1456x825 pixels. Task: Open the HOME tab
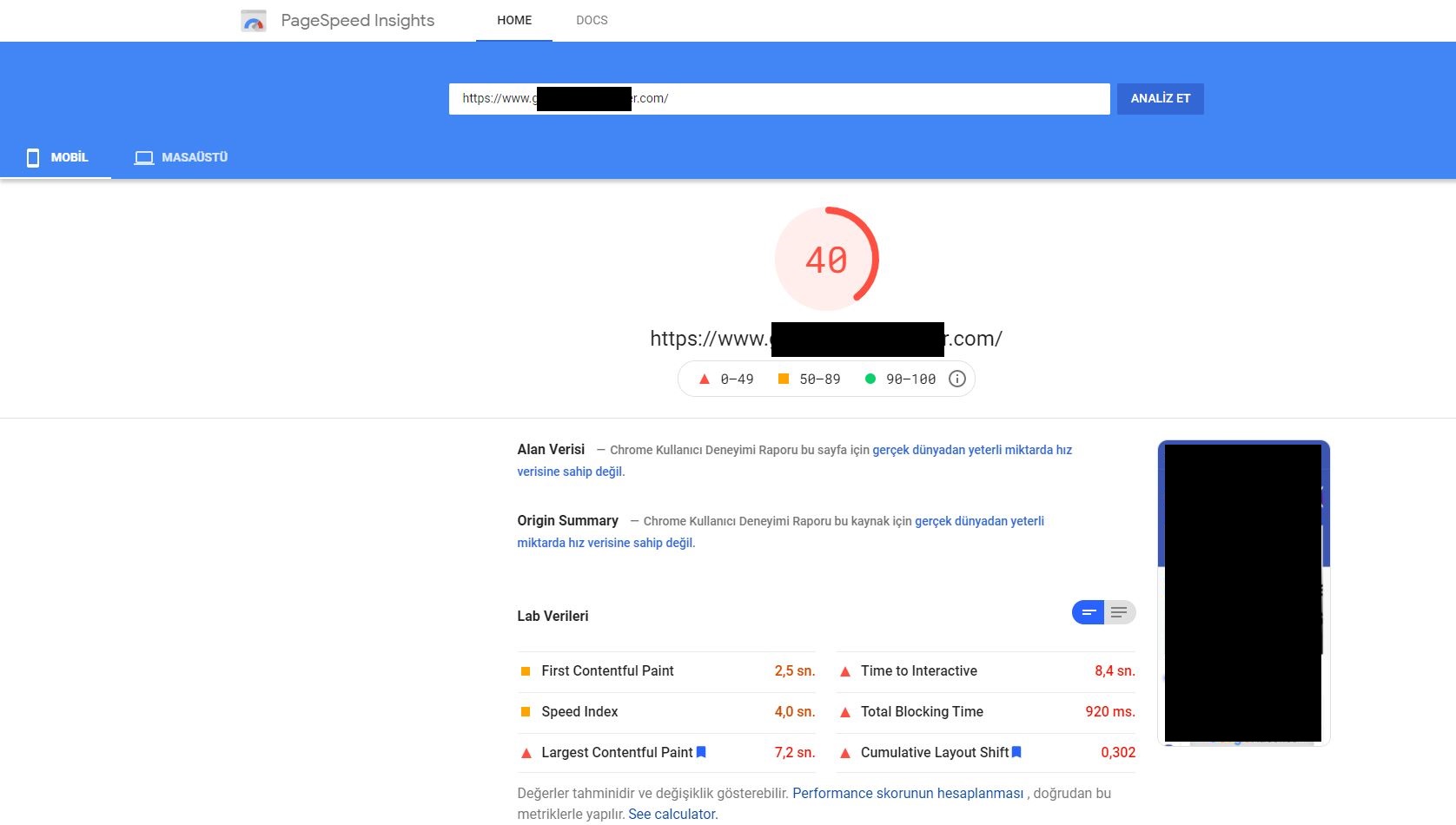tap(514, 20)
